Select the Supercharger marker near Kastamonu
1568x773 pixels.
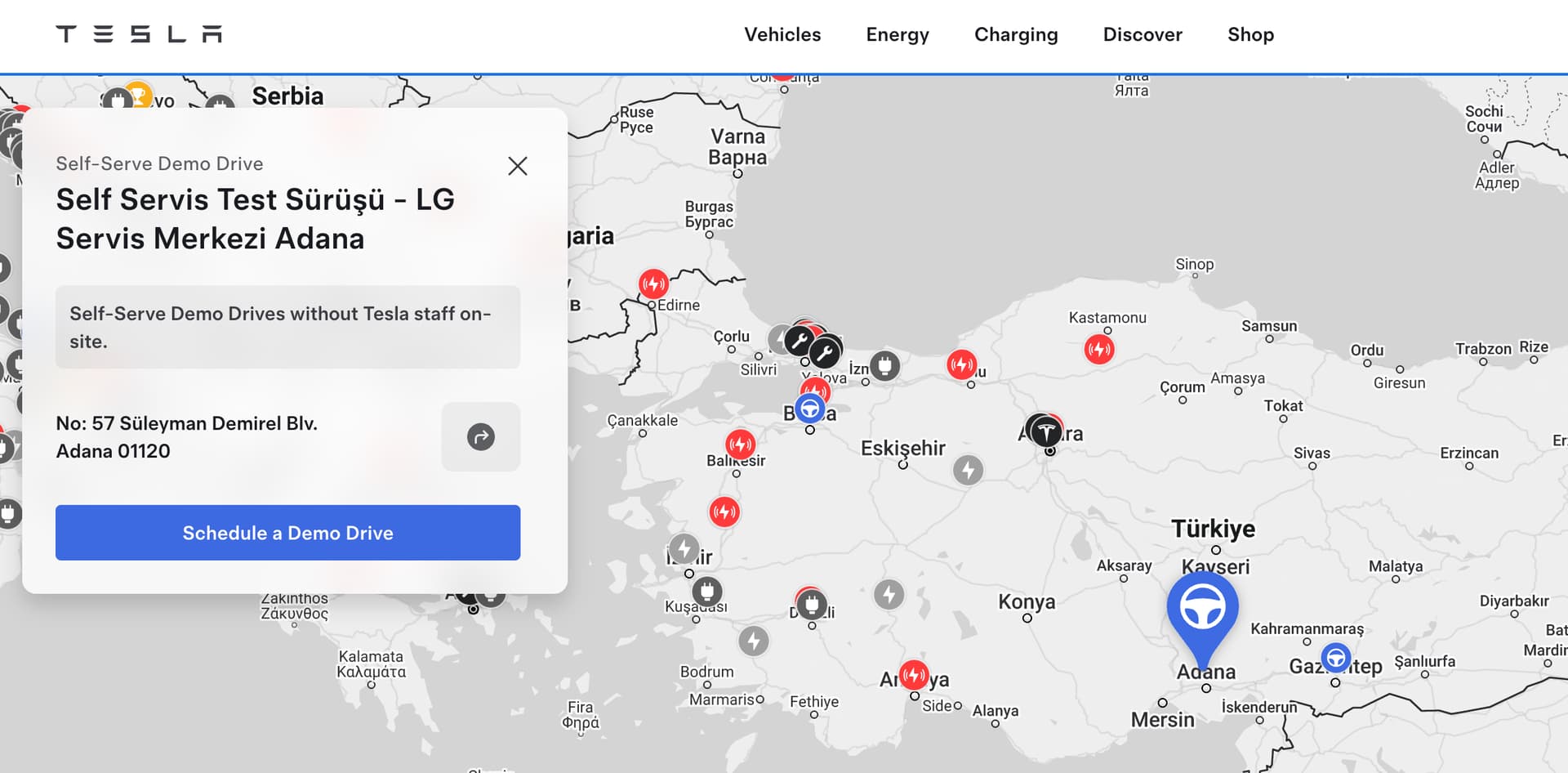tap(1099, 350)
